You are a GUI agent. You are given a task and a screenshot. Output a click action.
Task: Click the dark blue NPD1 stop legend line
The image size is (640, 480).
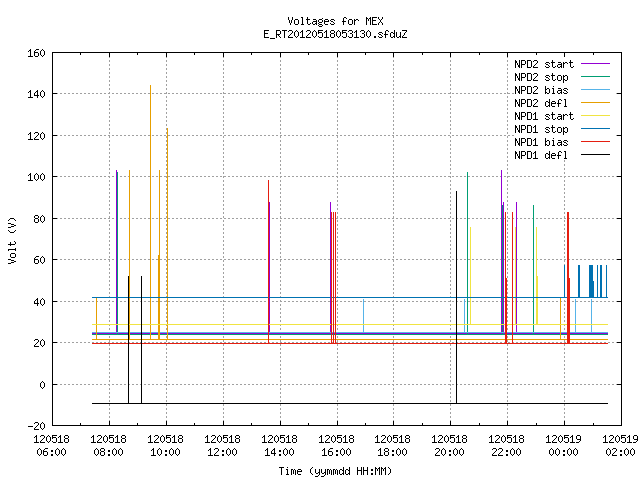coord(595,129)
